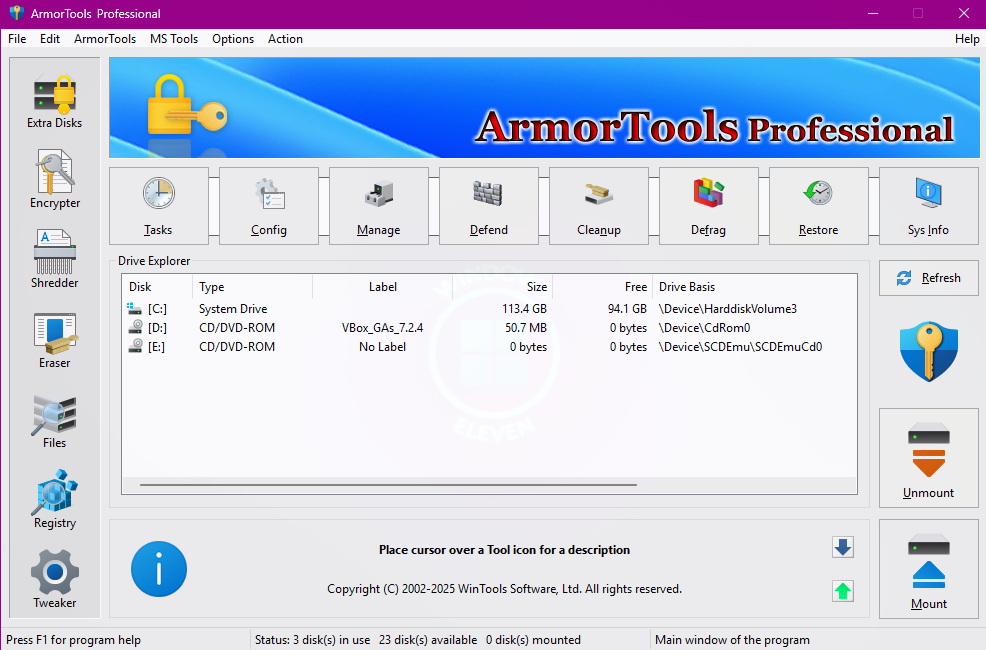Select the [E:] drive row
This screenshot has height=650, width=986.
(489, 346)
